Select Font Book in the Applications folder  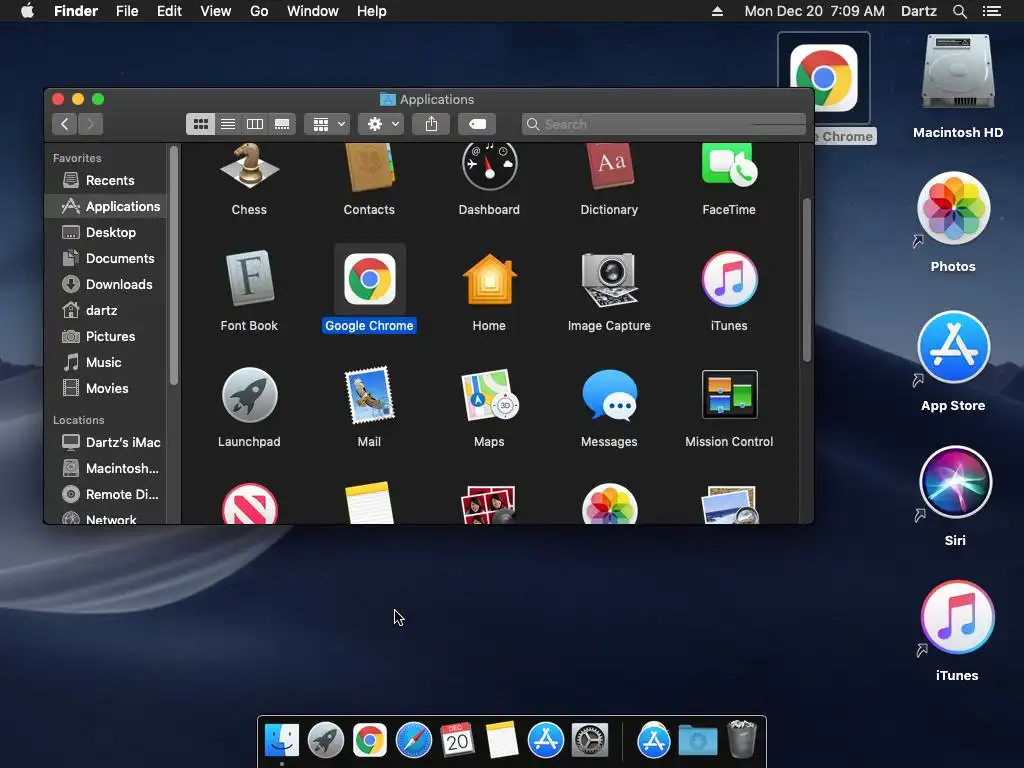249,279
